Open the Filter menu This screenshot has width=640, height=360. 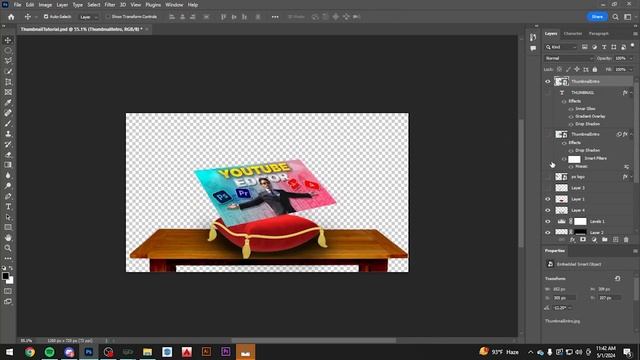(x=109, y=5)
